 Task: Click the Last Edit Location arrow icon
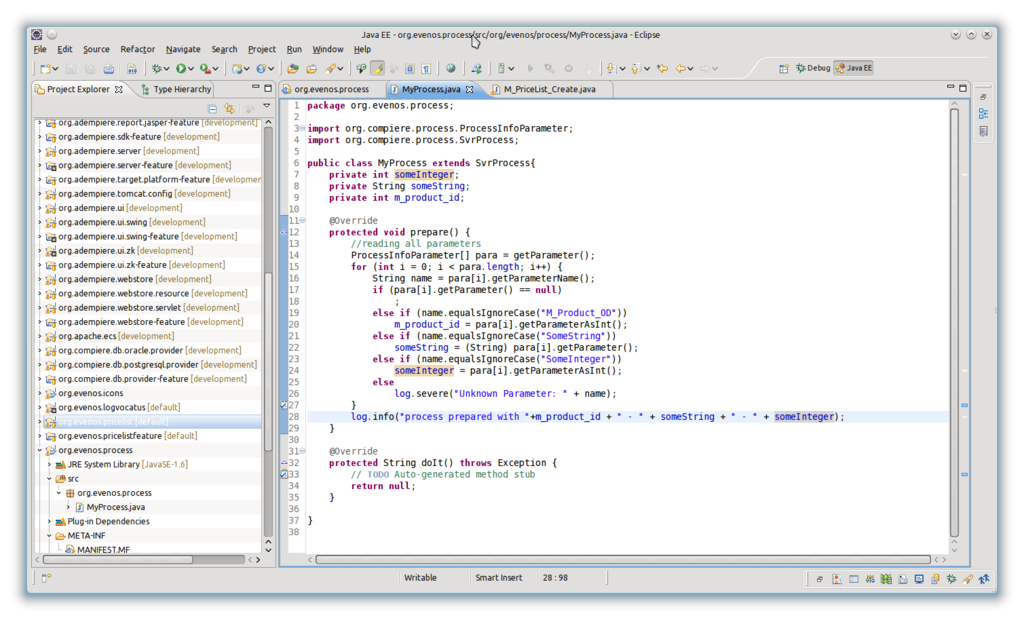point(661,68)
